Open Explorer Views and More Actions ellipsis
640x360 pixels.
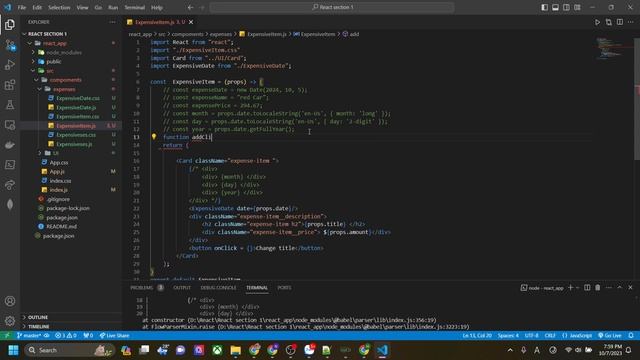113,22
